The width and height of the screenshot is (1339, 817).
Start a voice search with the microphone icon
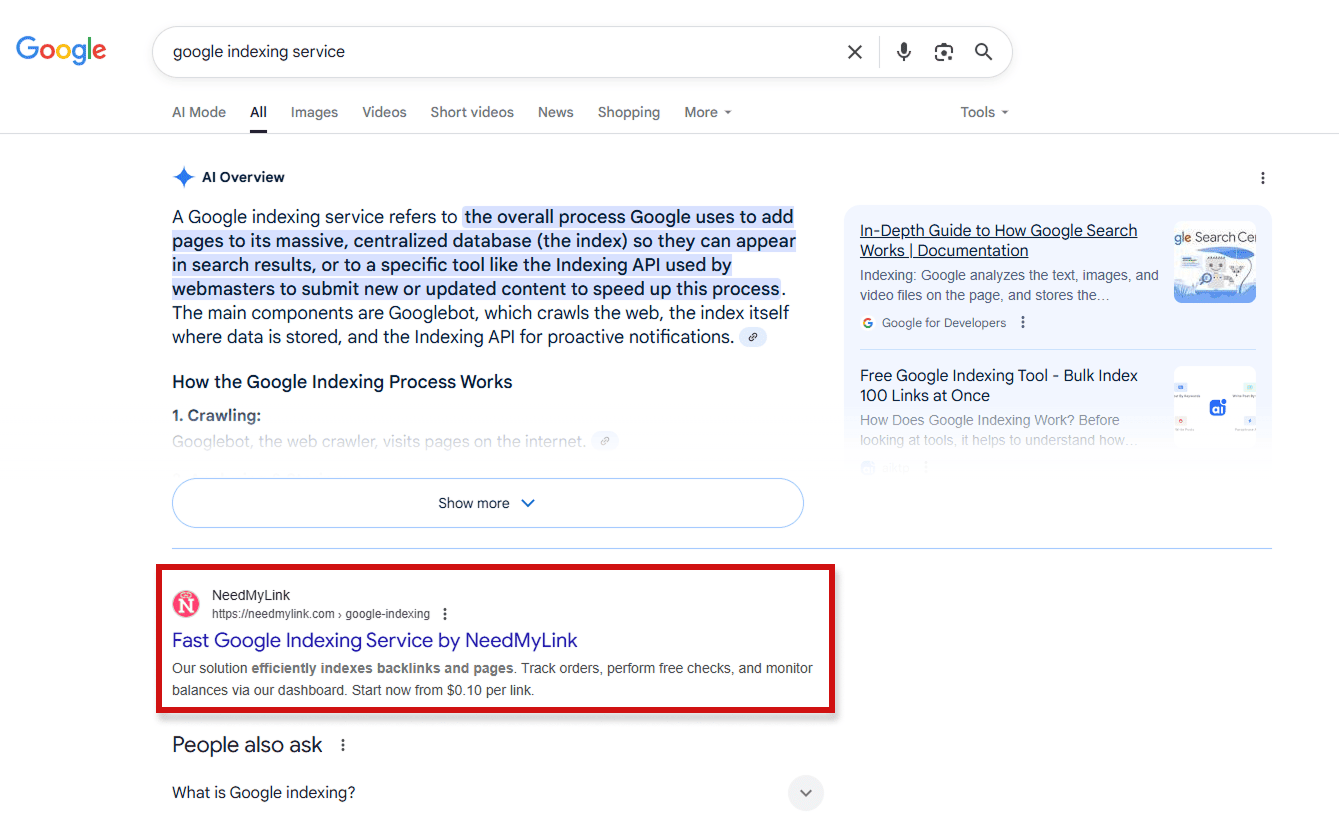coord(903,51)
